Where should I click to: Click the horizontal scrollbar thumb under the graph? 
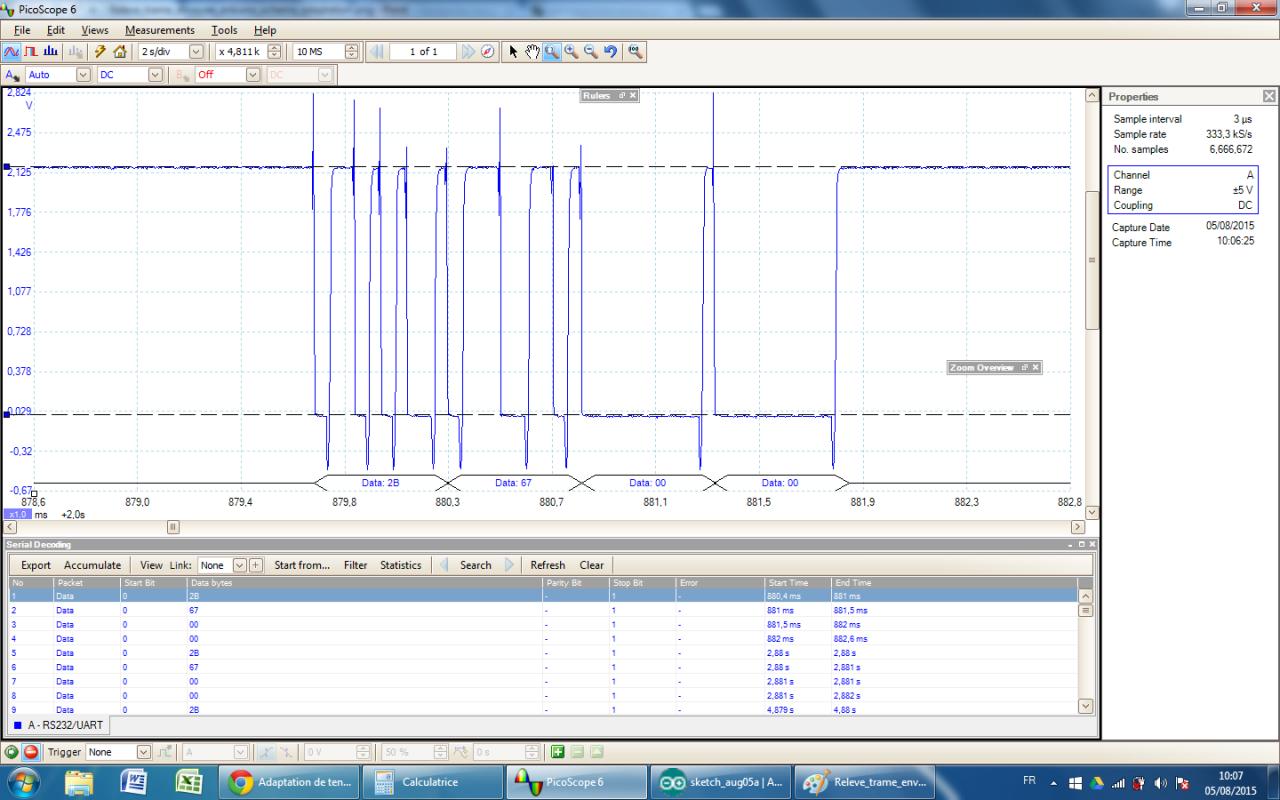point(173,527)
